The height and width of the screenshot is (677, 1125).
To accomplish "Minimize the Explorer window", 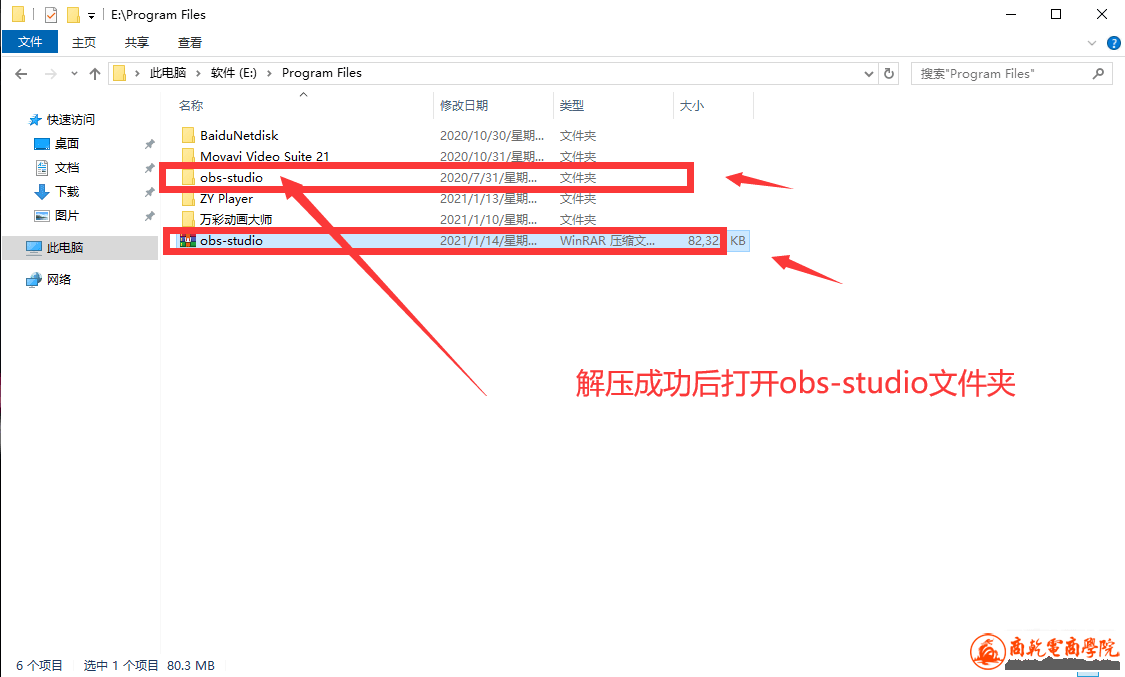I will 1011,14.
